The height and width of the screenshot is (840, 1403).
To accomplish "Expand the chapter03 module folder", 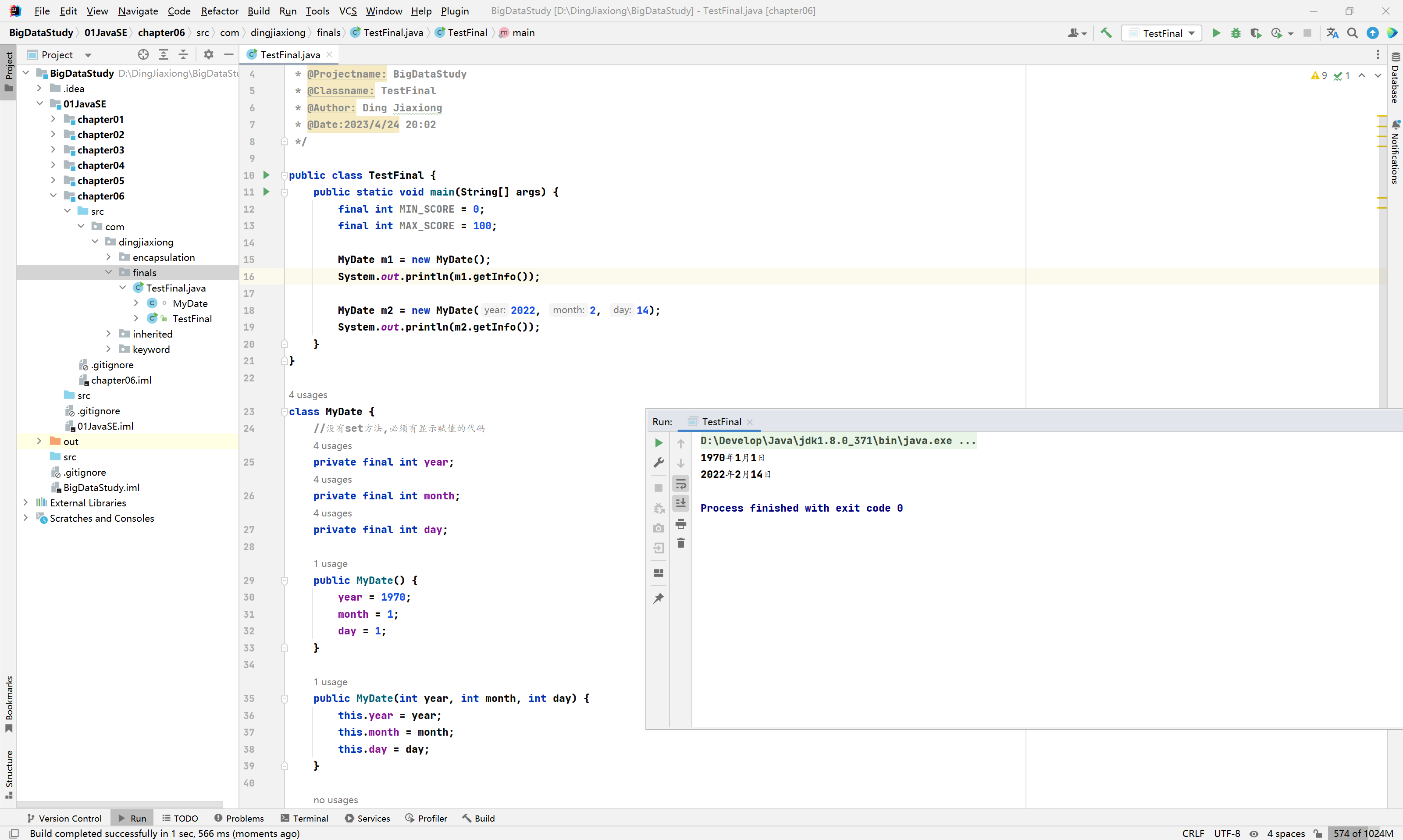I will click(53, 150).
